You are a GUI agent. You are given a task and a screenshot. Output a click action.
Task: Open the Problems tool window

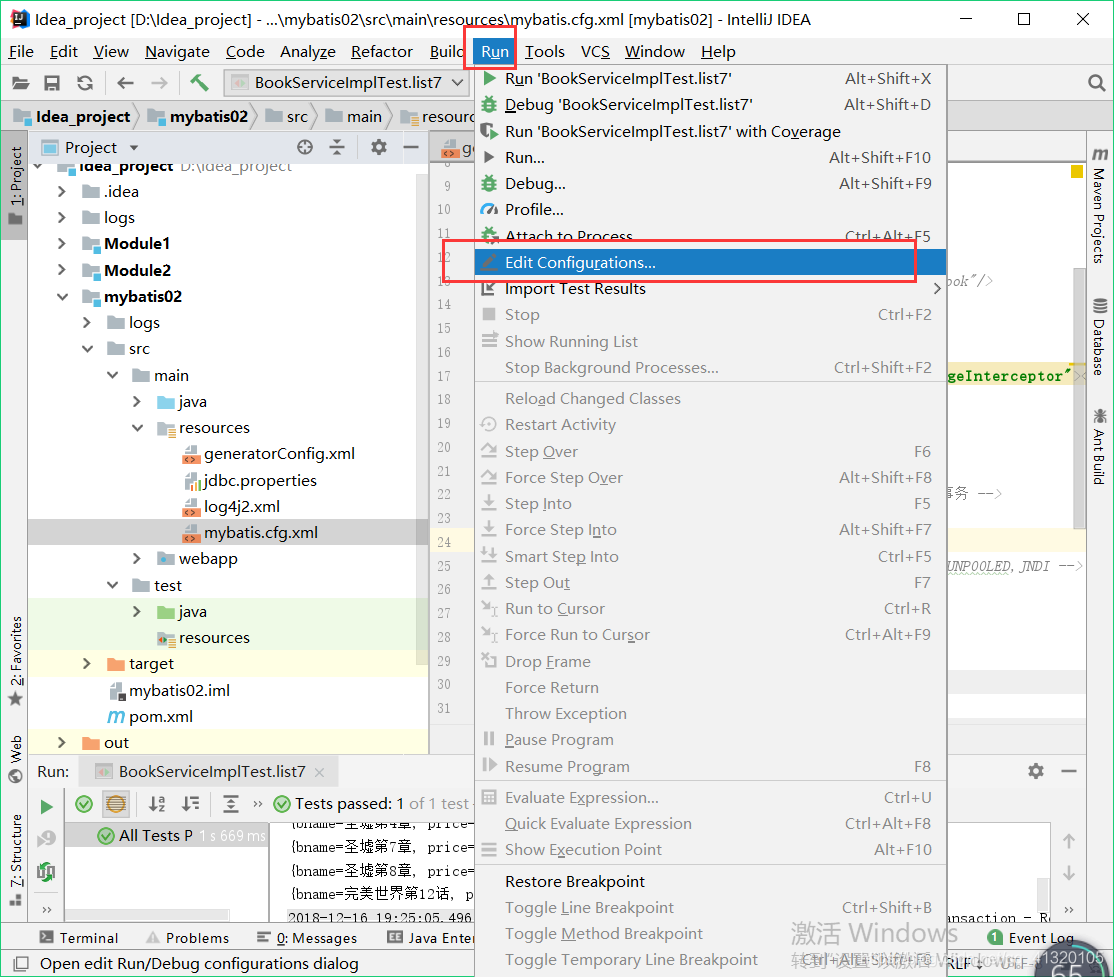(x=188, y=938)
